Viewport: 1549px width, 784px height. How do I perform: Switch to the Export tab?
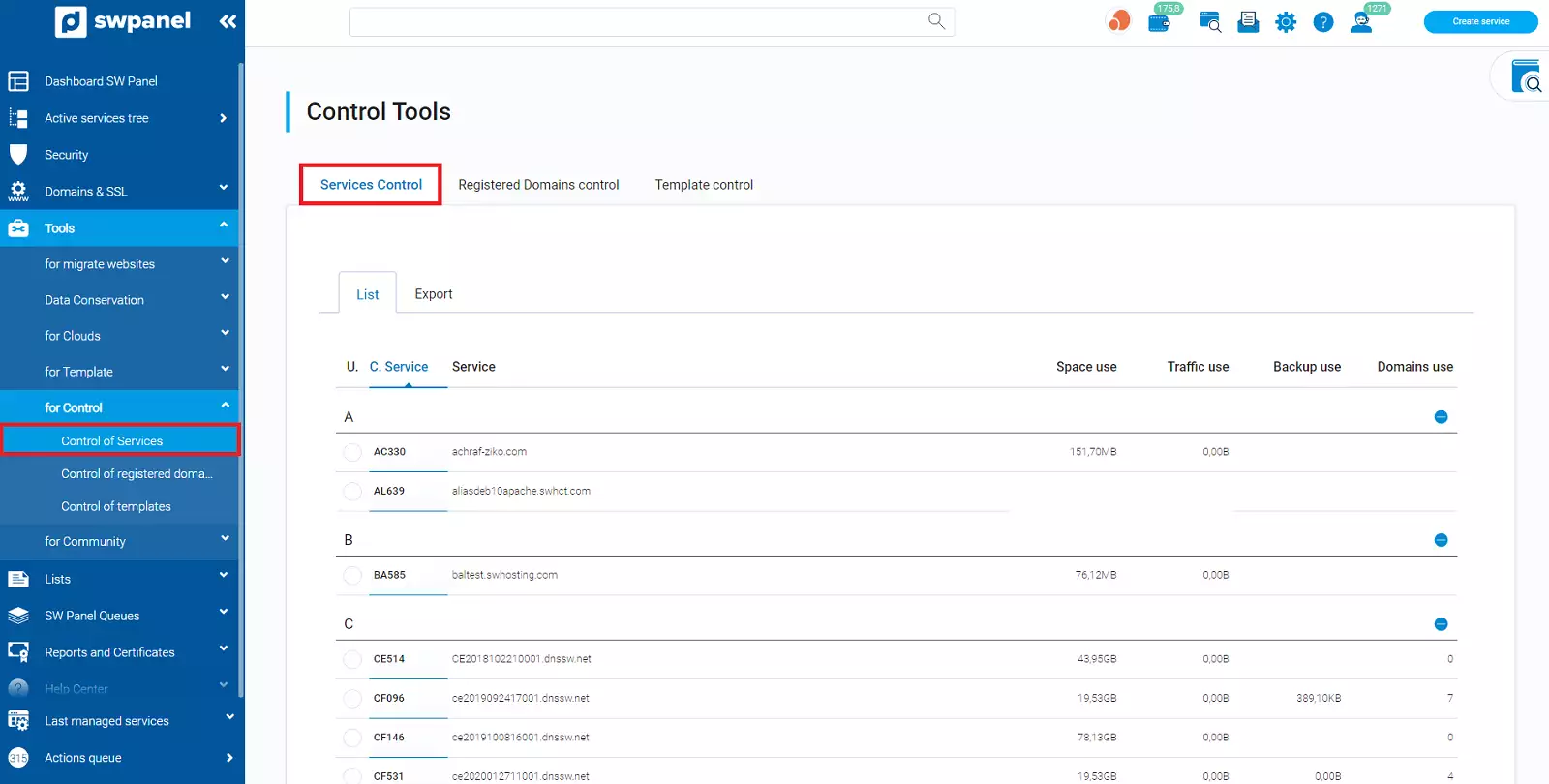[x=433, y=294]
